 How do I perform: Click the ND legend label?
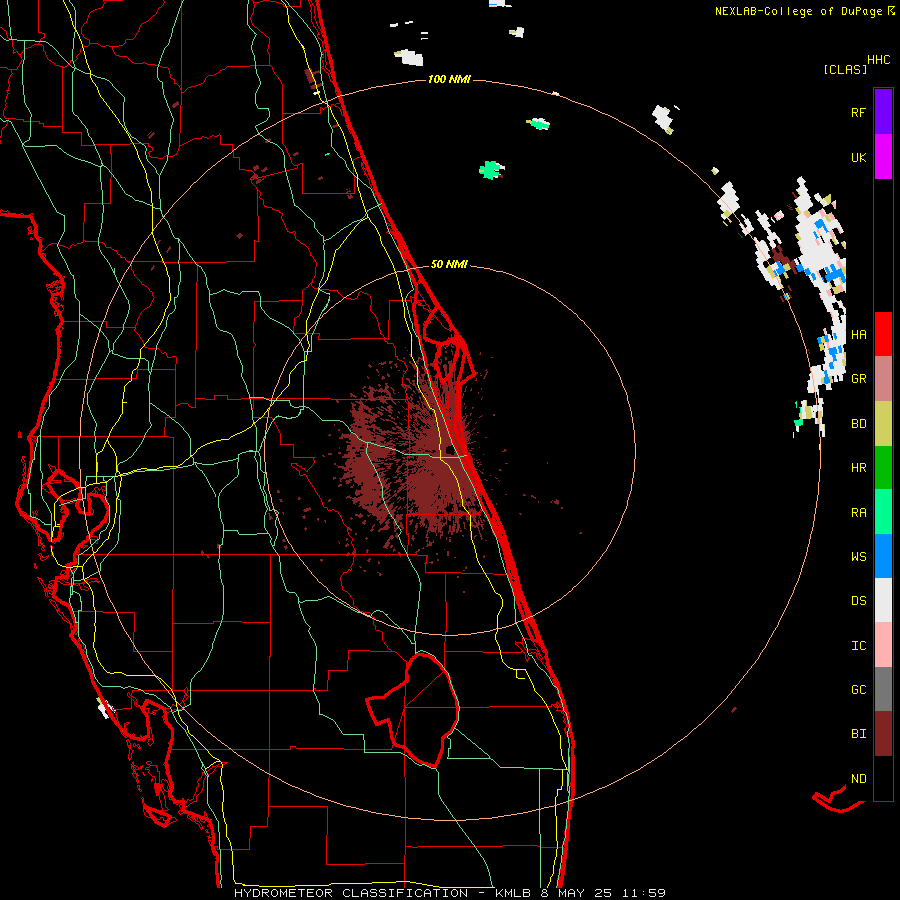(858, 779)
